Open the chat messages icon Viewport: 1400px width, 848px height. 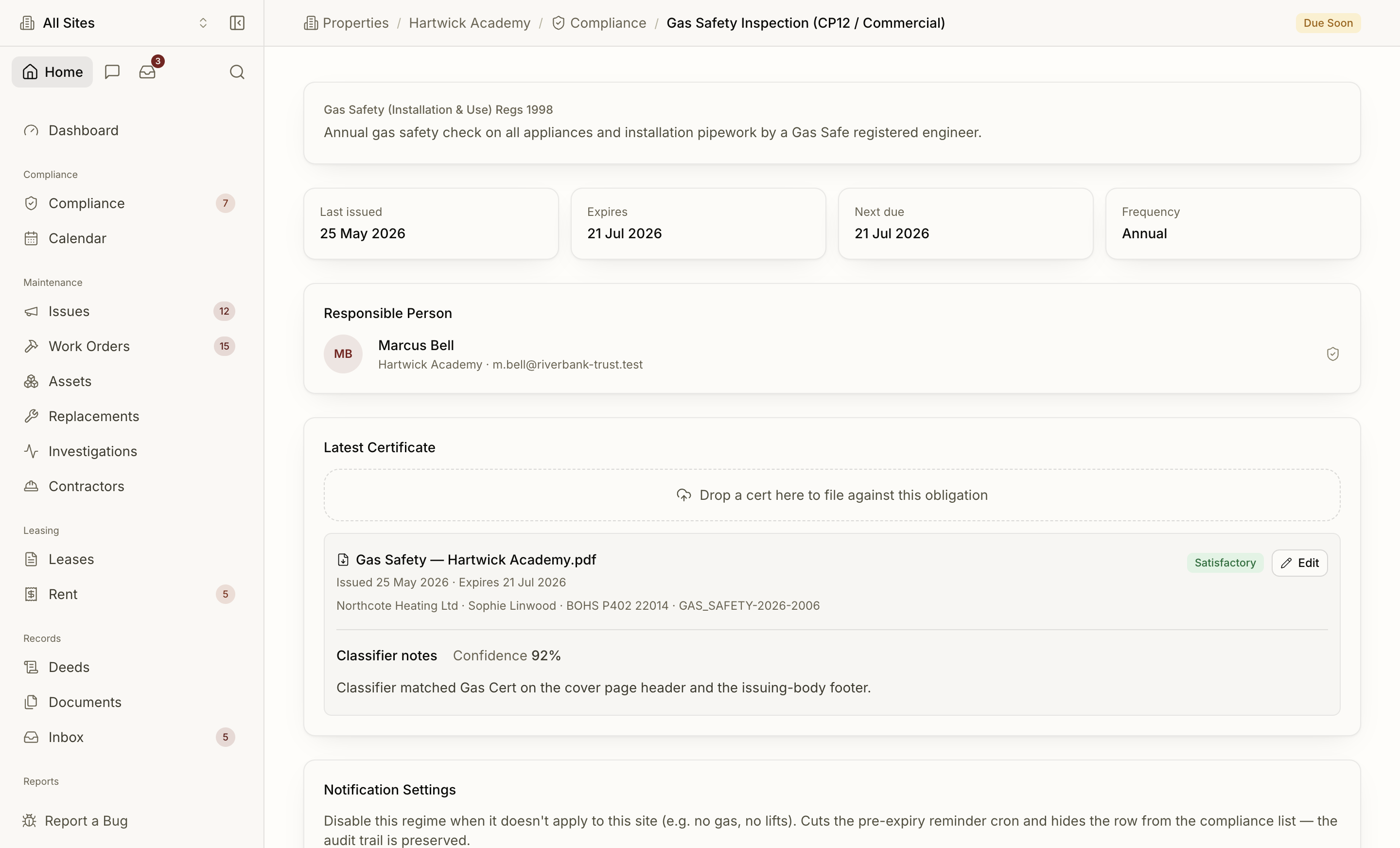[112, 71]
